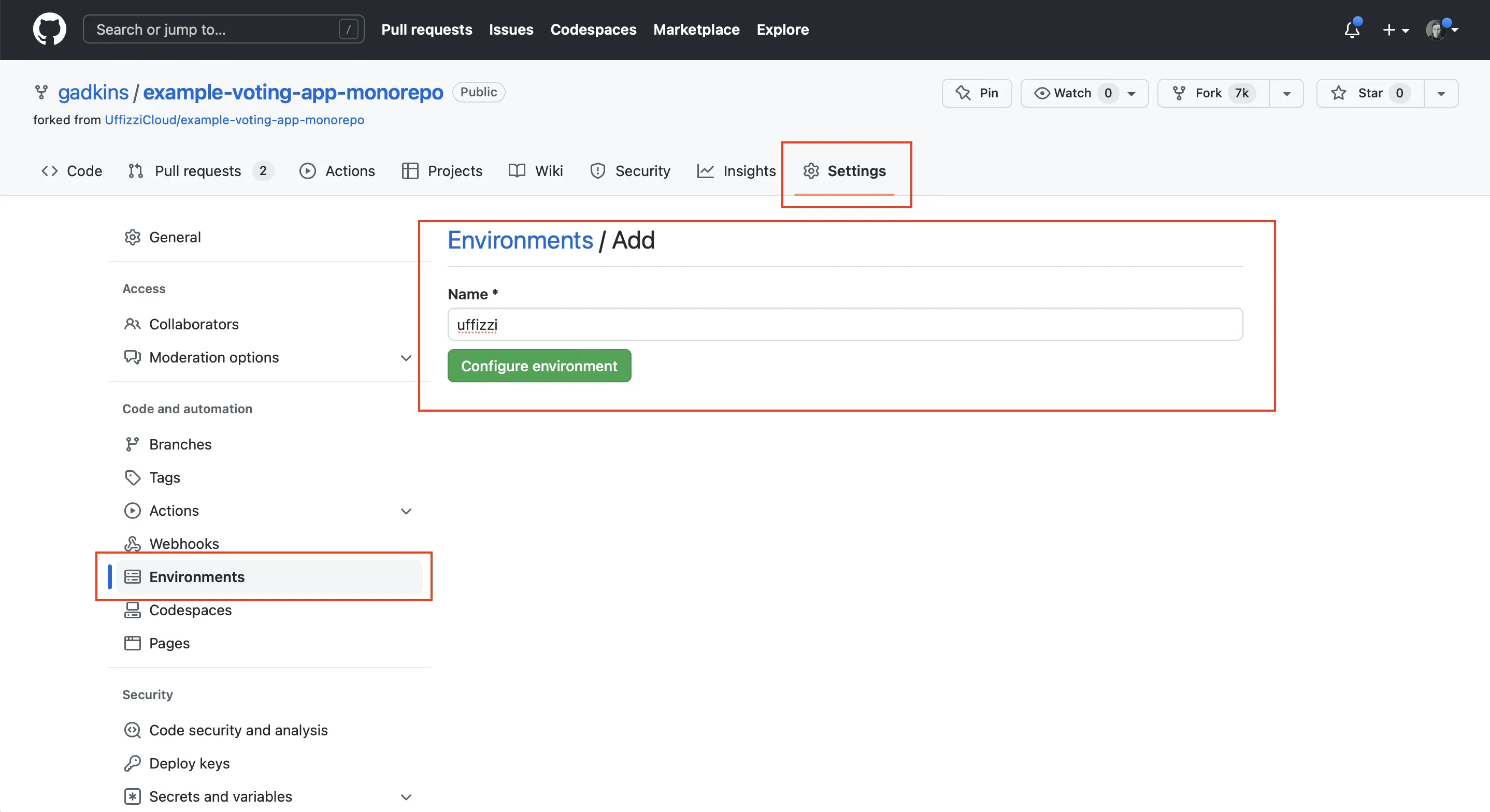Open the Pull requests repository tab

[x=197, y=170]
